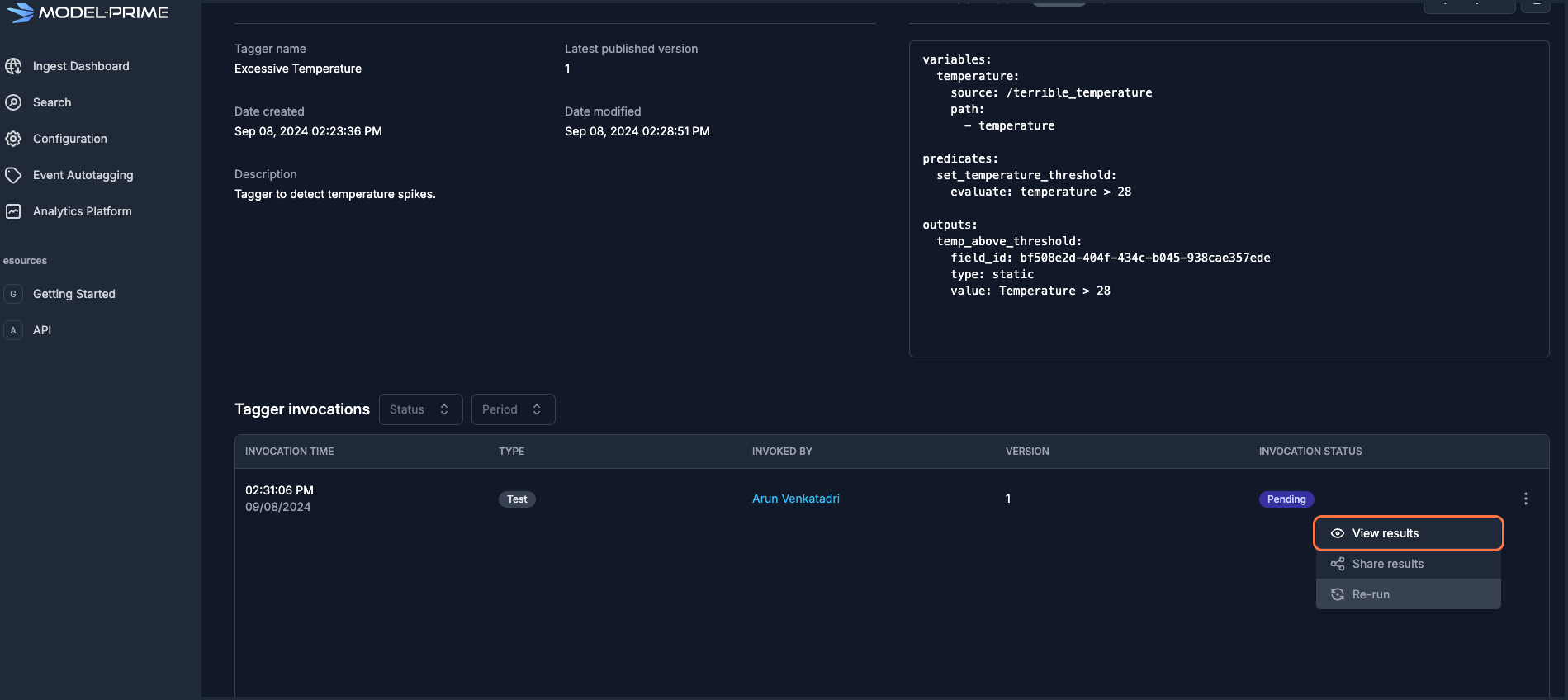Select View results from menu
Image resolution: width=1568 pixels, height=700 pixels.
click(1409, 533)
